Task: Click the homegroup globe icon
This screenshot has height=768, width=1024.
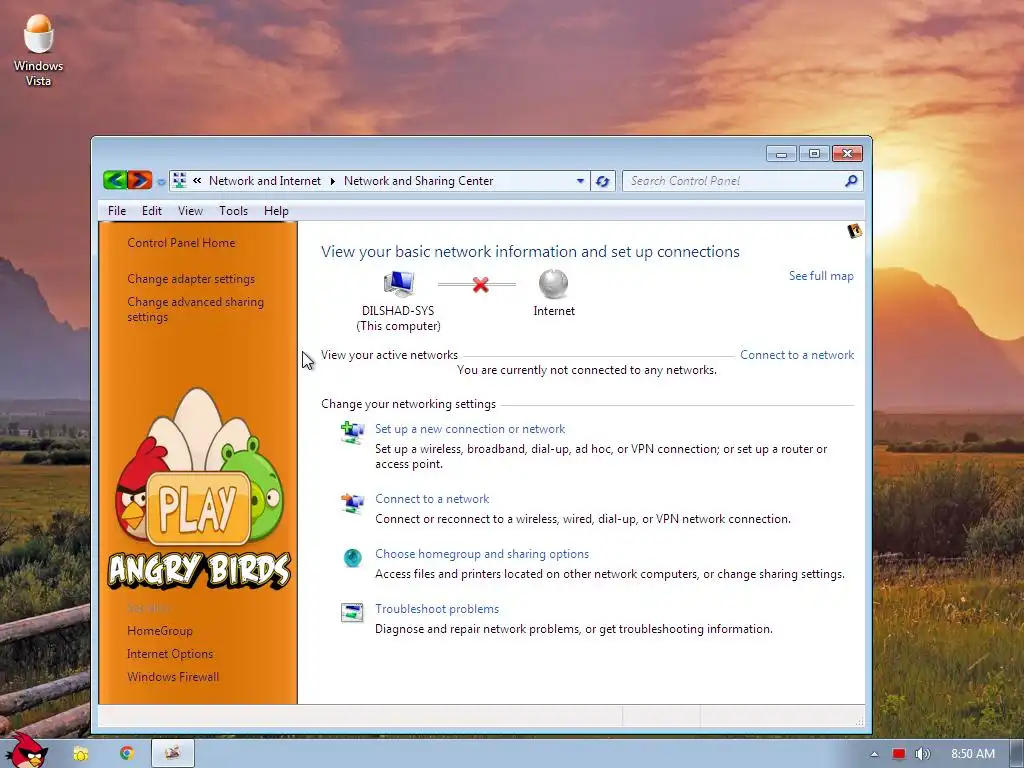Action: (x=353, y=558)
